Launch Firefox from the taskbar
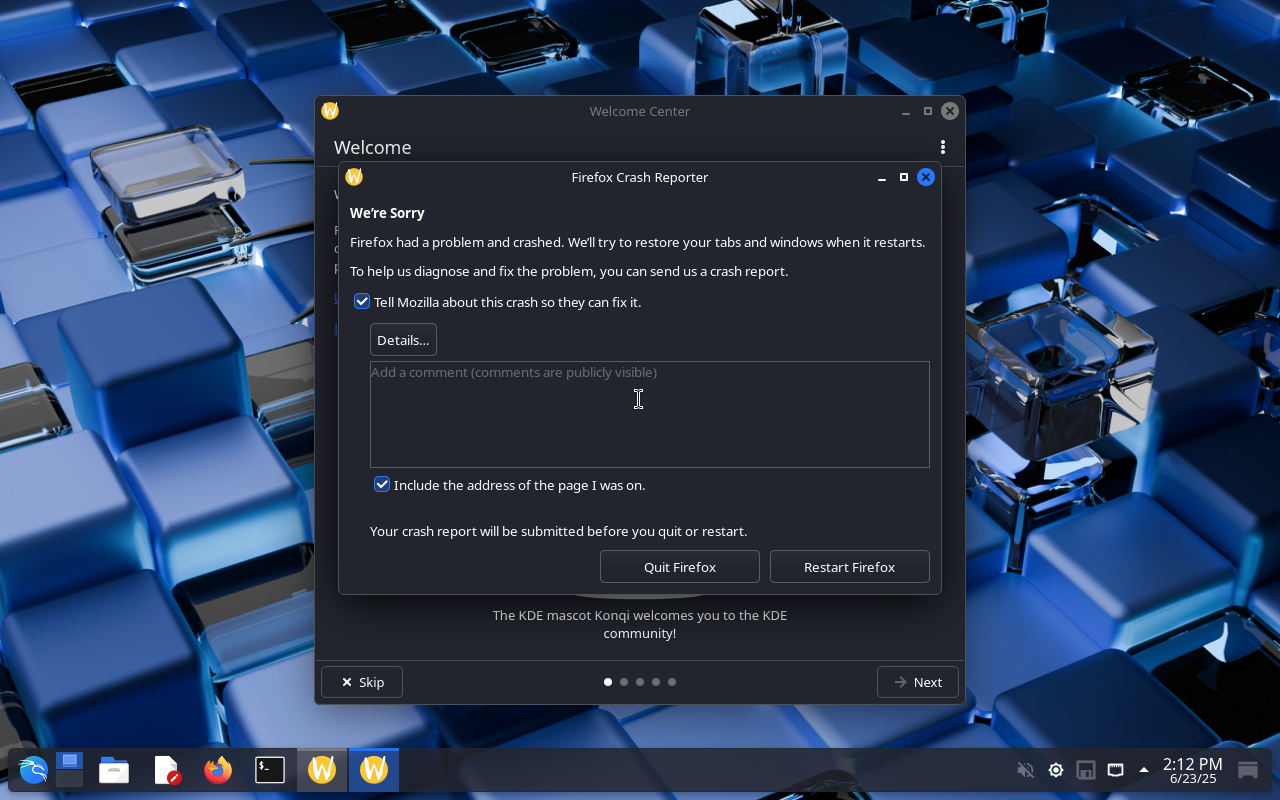Viewport: 1280px width, 800px height. (218, 770)
